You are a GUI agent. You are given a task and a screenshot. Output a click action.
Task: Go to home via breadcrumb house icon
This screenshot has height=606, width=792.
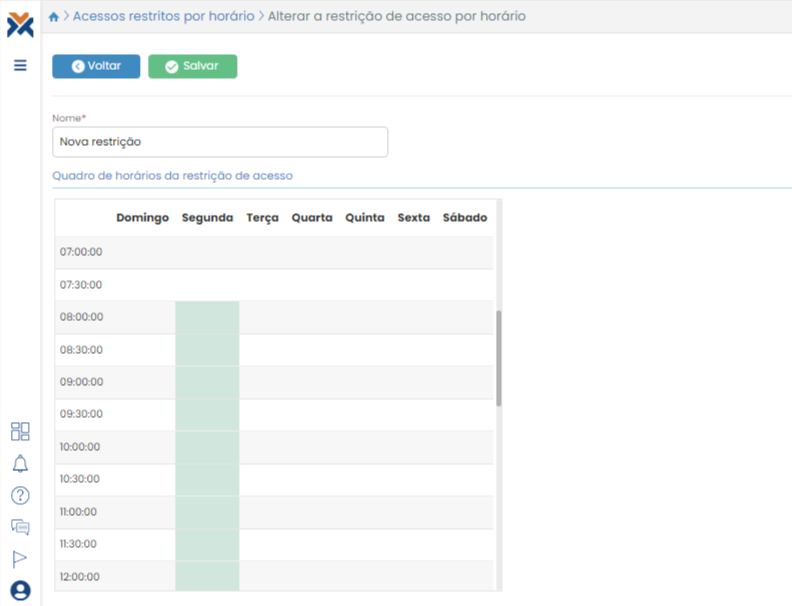(54, 17)
